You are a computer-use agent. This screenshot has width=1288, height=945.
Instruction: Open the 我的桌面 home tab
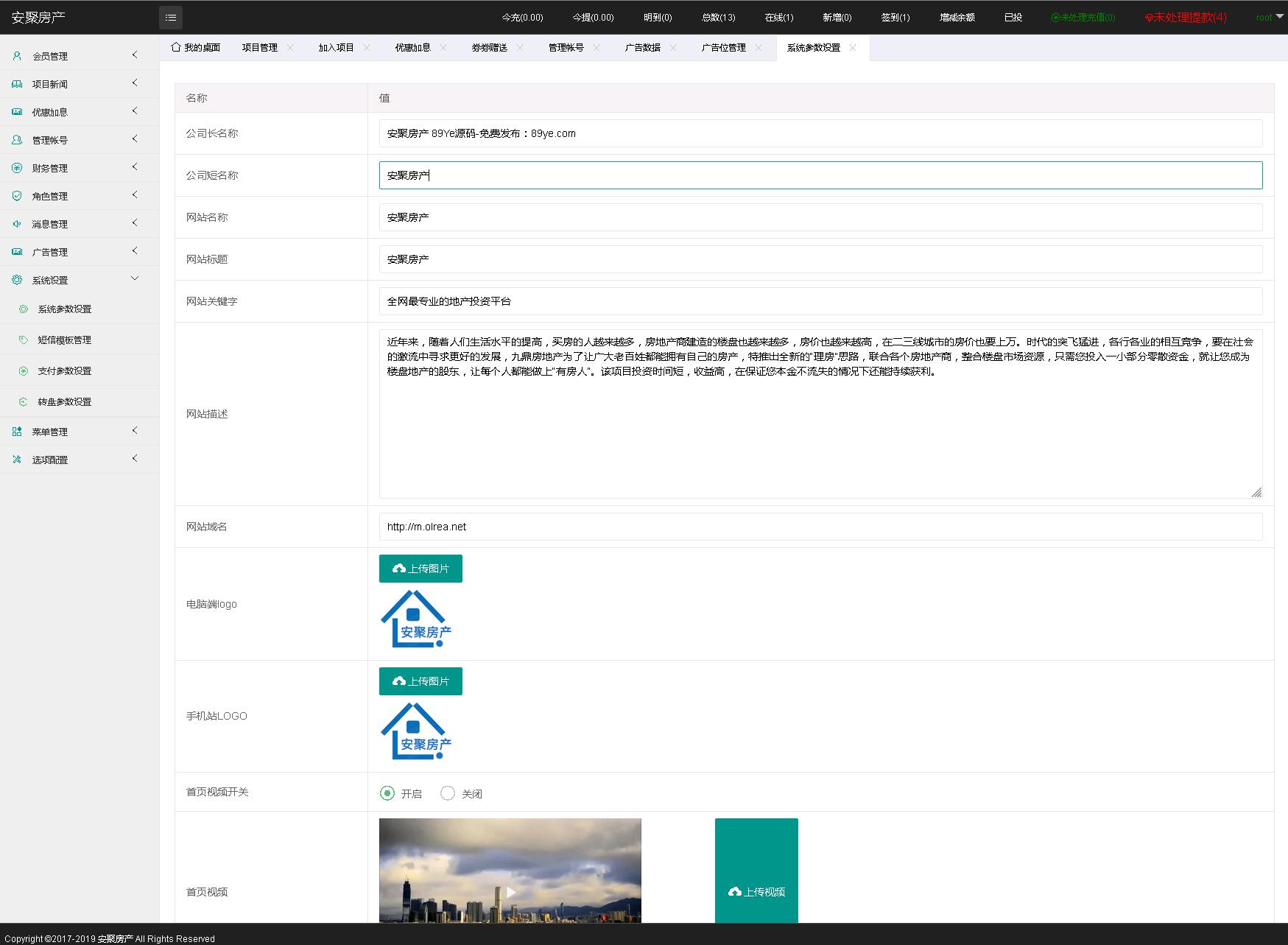pyautogui.click(x=196, y=47)
